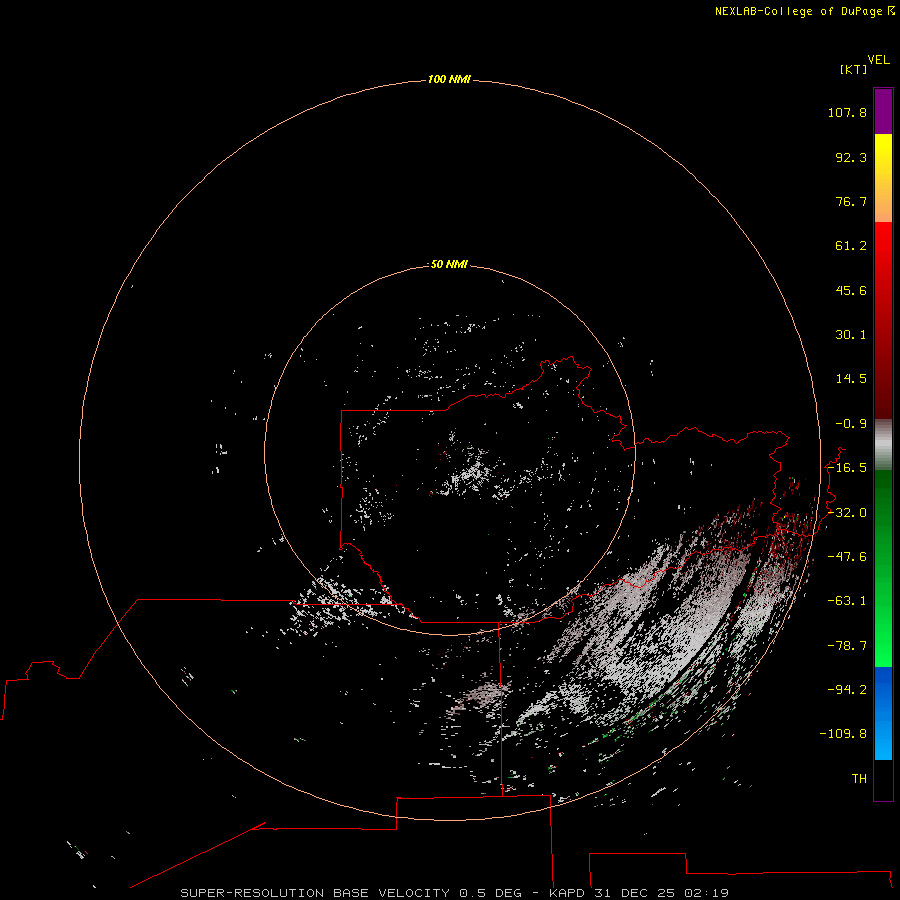The height and width of the screenshot is (900, 900).
Task: Click the green segment of the velocity color bar
Action: click(x=883, y=568)
